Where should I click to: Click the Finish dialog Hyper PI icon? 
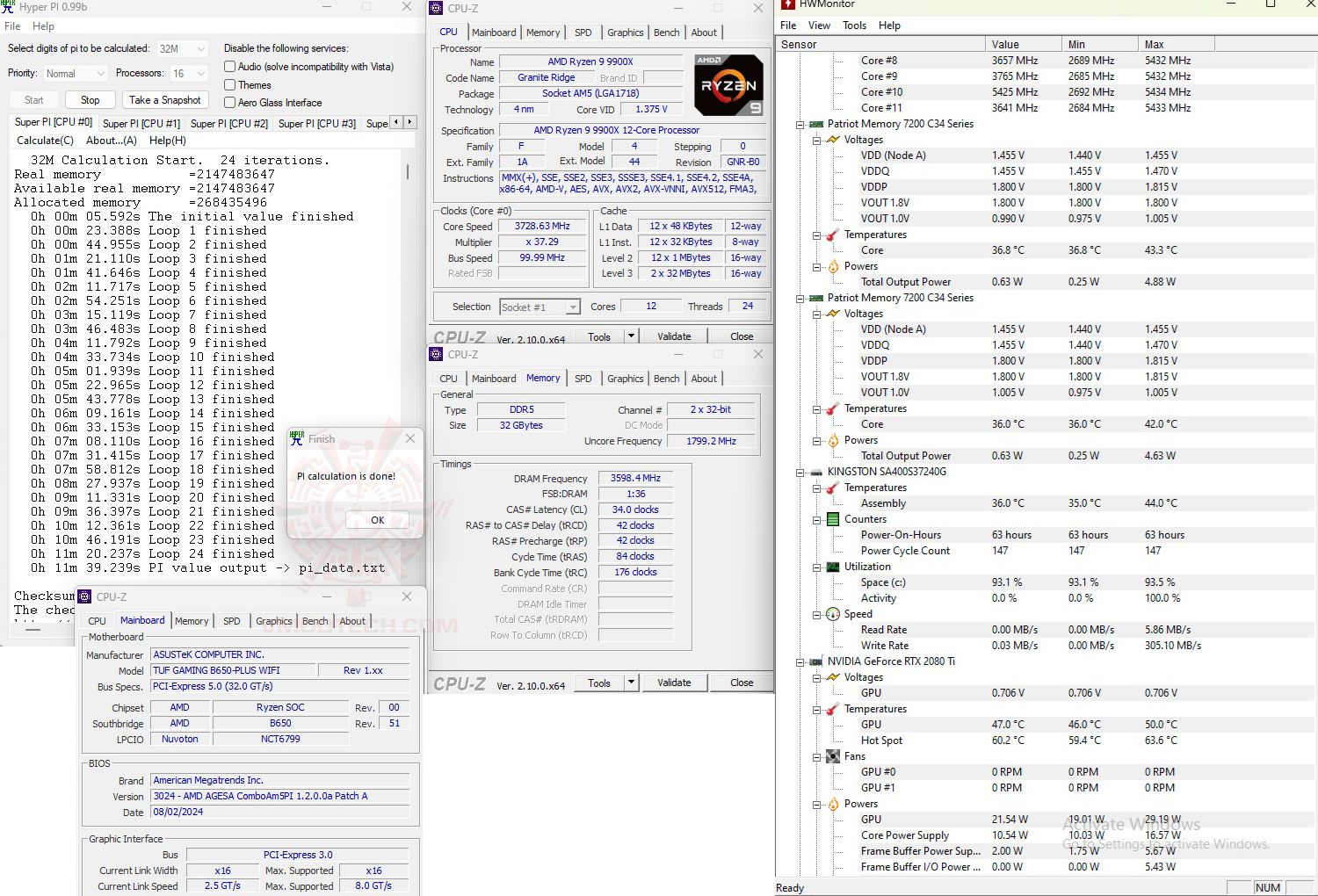[x=297, y=438]
